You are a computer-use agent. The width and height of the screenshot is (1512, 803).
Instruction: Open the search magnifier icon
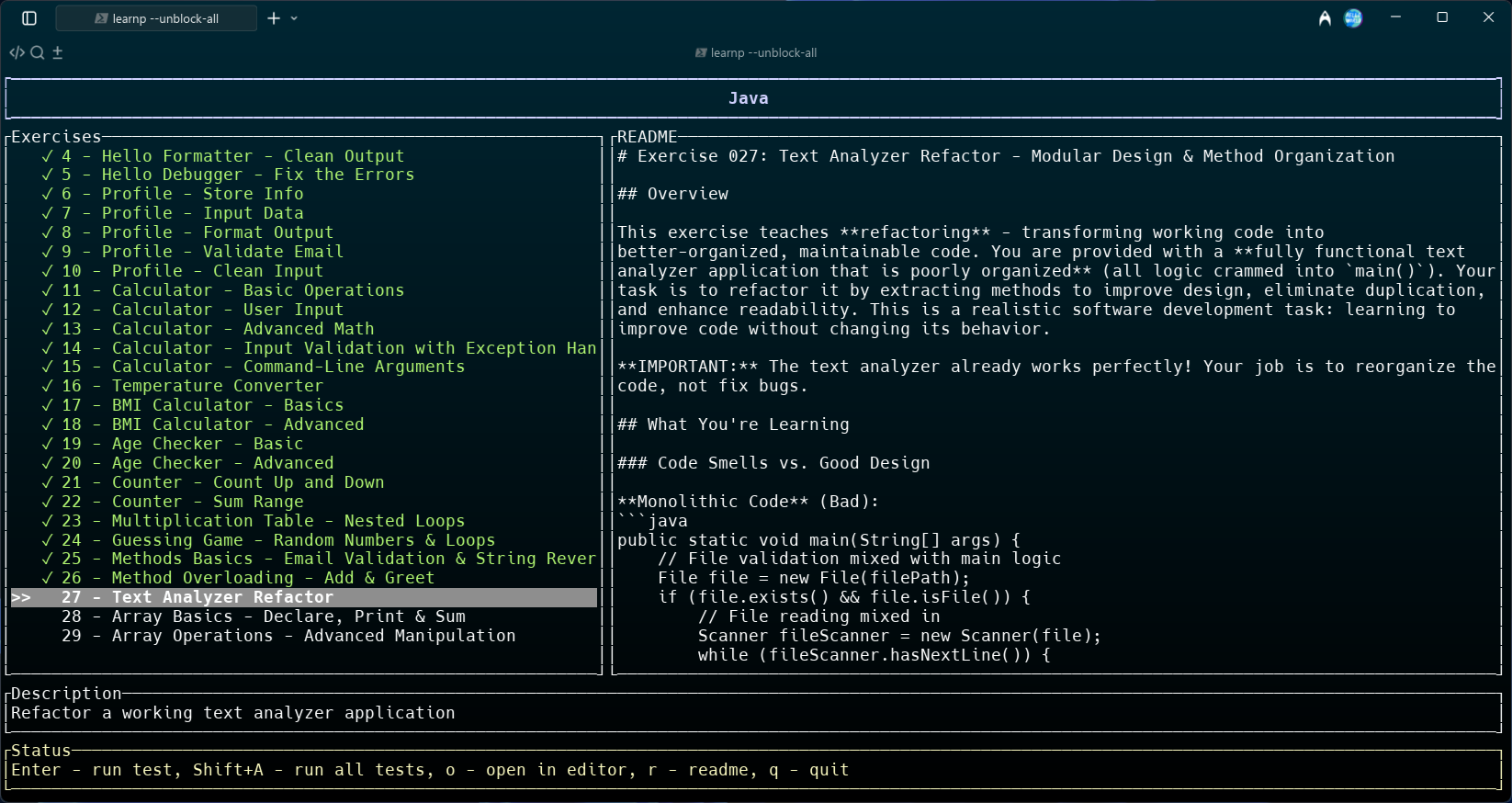(37, 52)
